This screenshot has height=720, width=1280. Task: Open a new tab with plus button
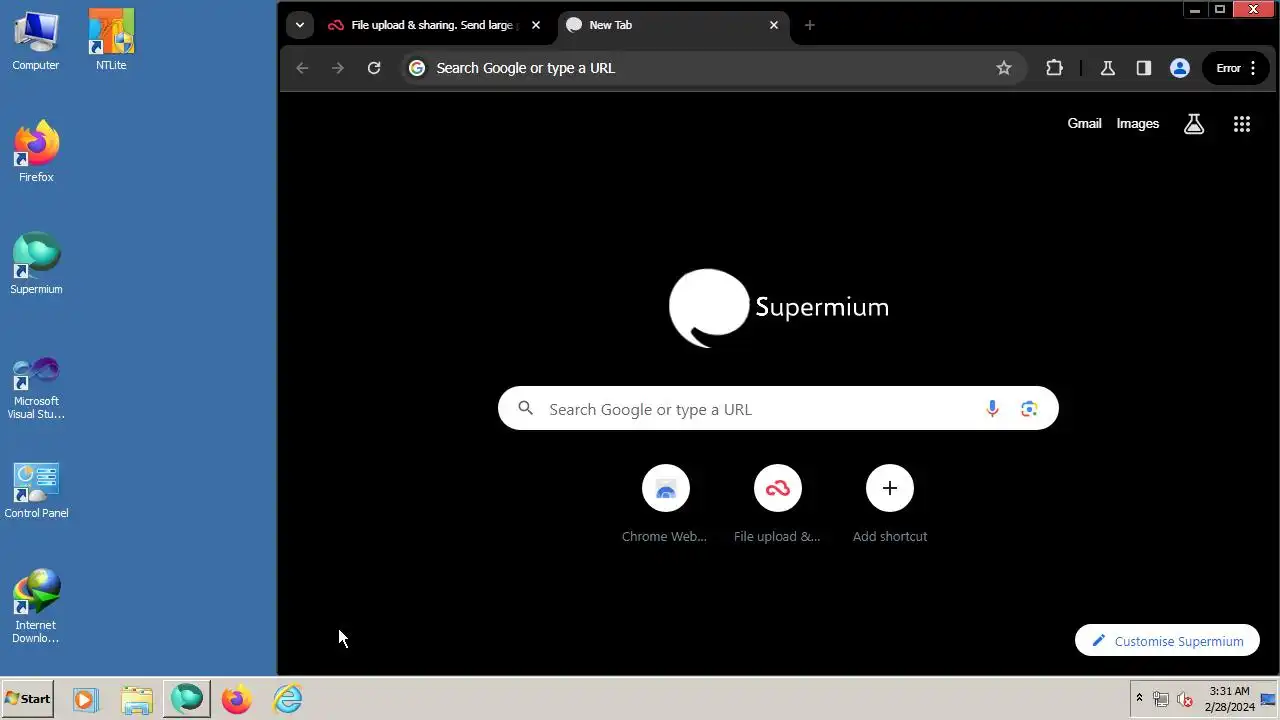pos(810,25)
